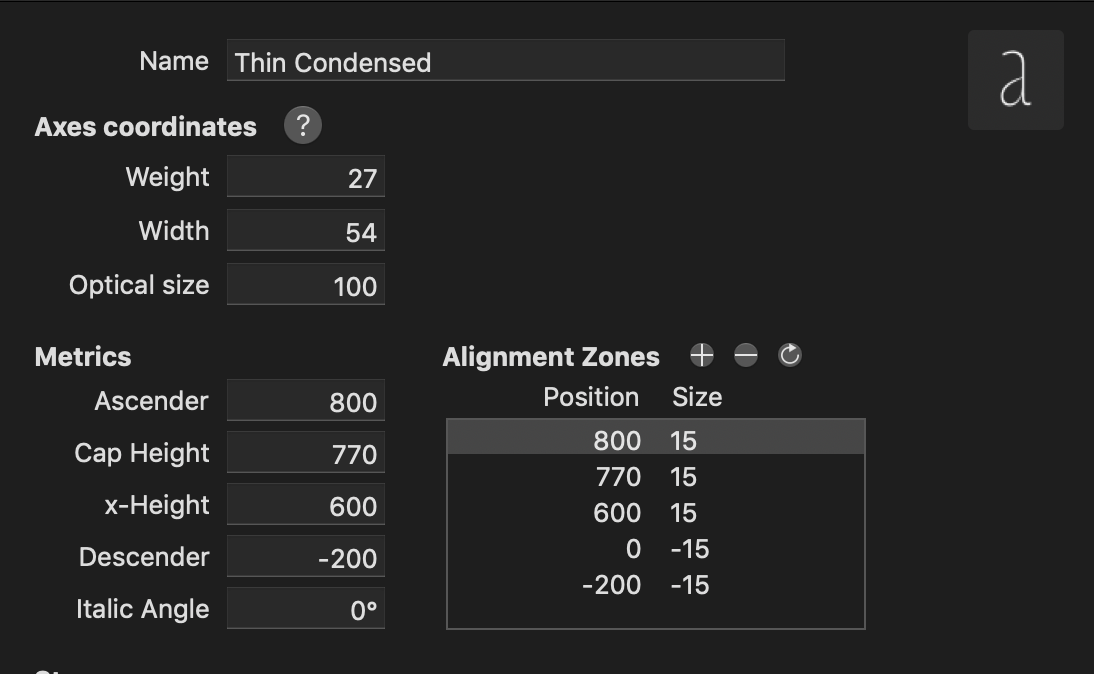Image resolution: width=1094 pixels, height=674 pixels.
Task: Select the alignment zone at position -200
Action: coord(655,584)
